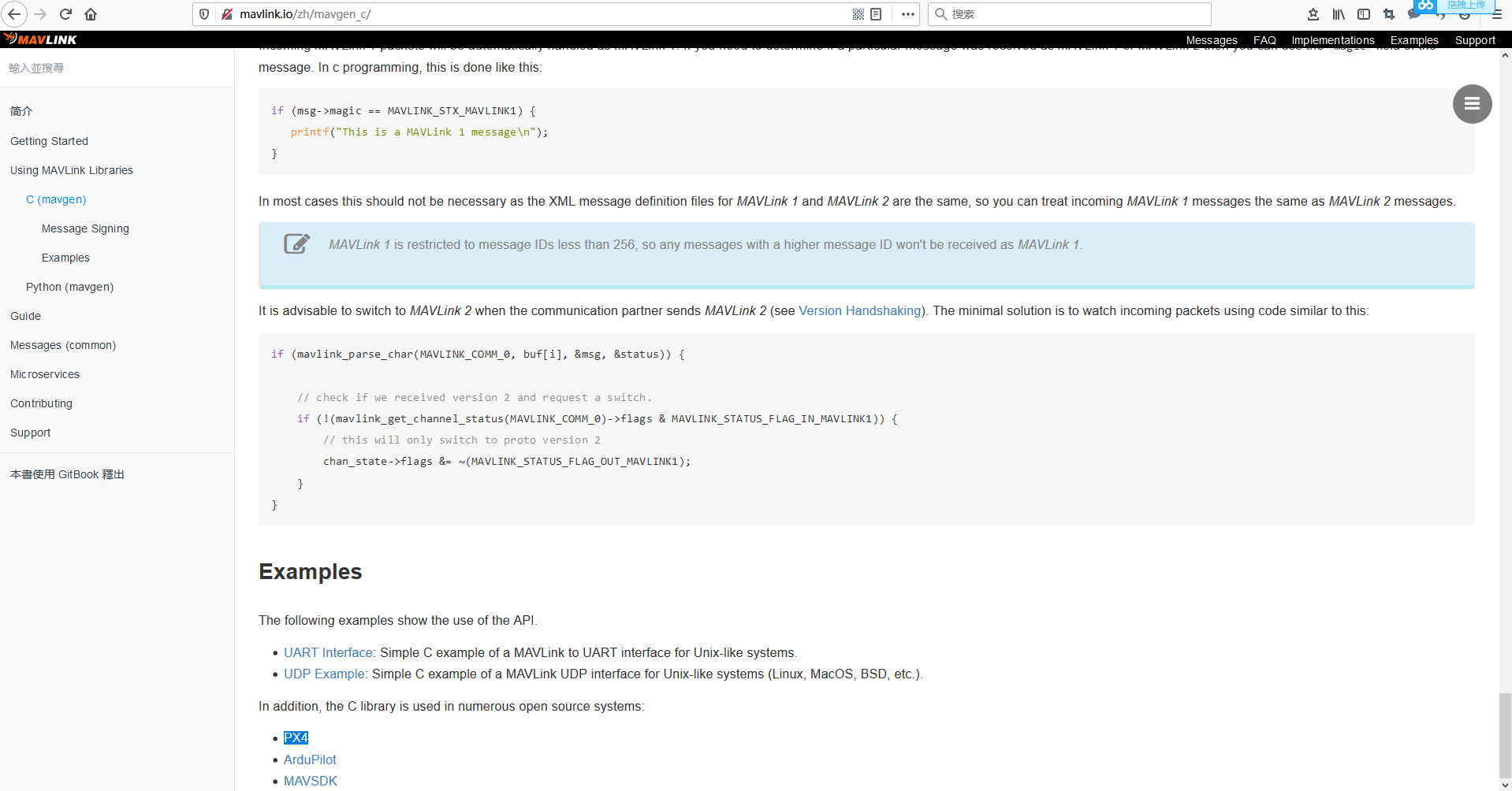Open the Version Handshaking link
1512x791 pixels.
[x=859, y=310]
